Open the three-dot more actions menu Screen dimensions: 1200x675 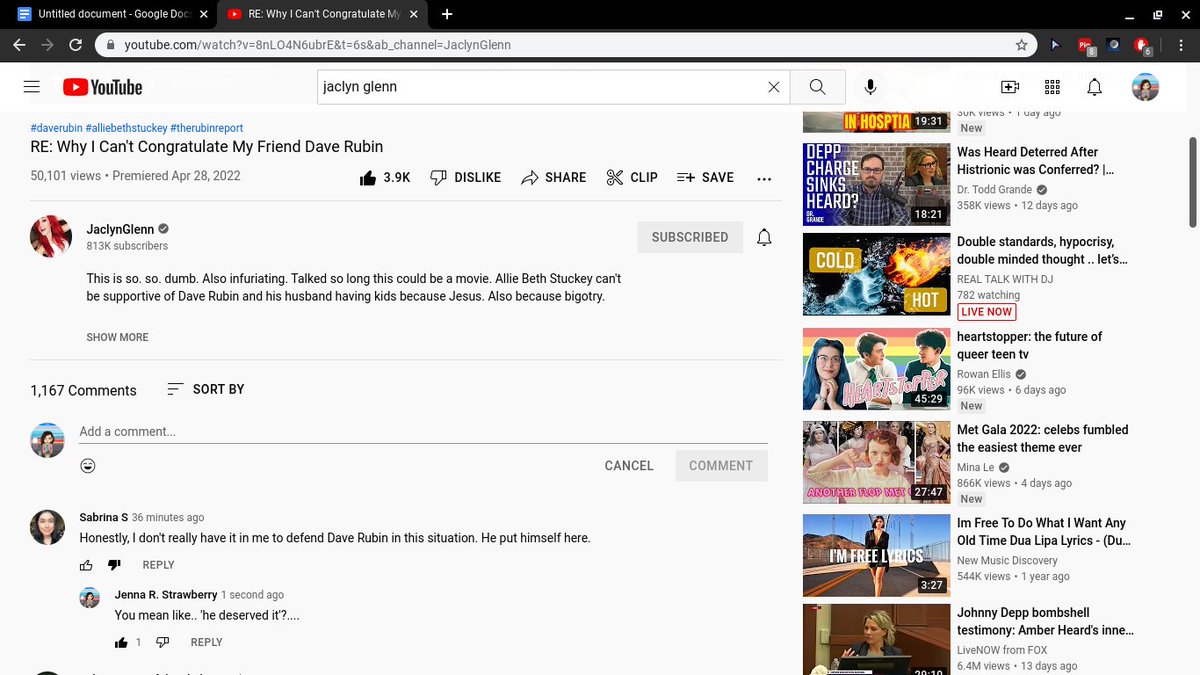[x=764, y=178]
